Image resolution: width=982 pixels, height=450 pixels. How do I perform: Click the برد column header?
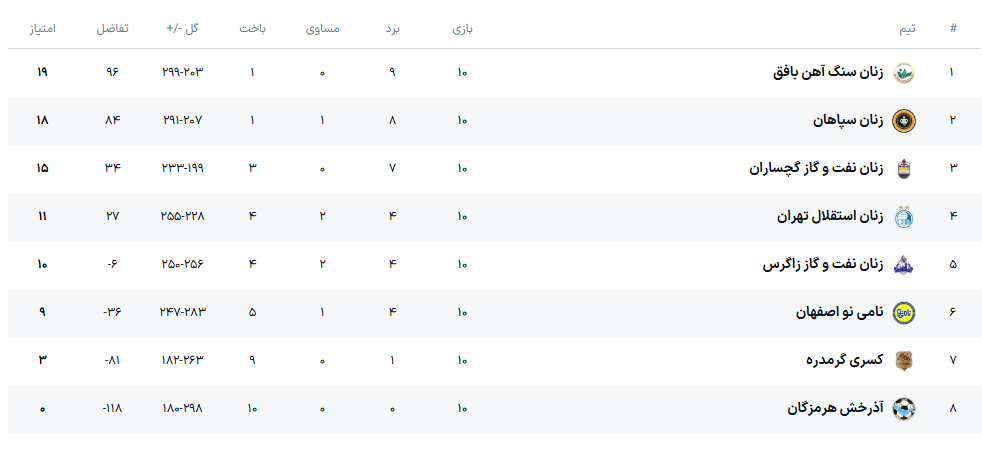pyautogui.click(x=393, y=28)
